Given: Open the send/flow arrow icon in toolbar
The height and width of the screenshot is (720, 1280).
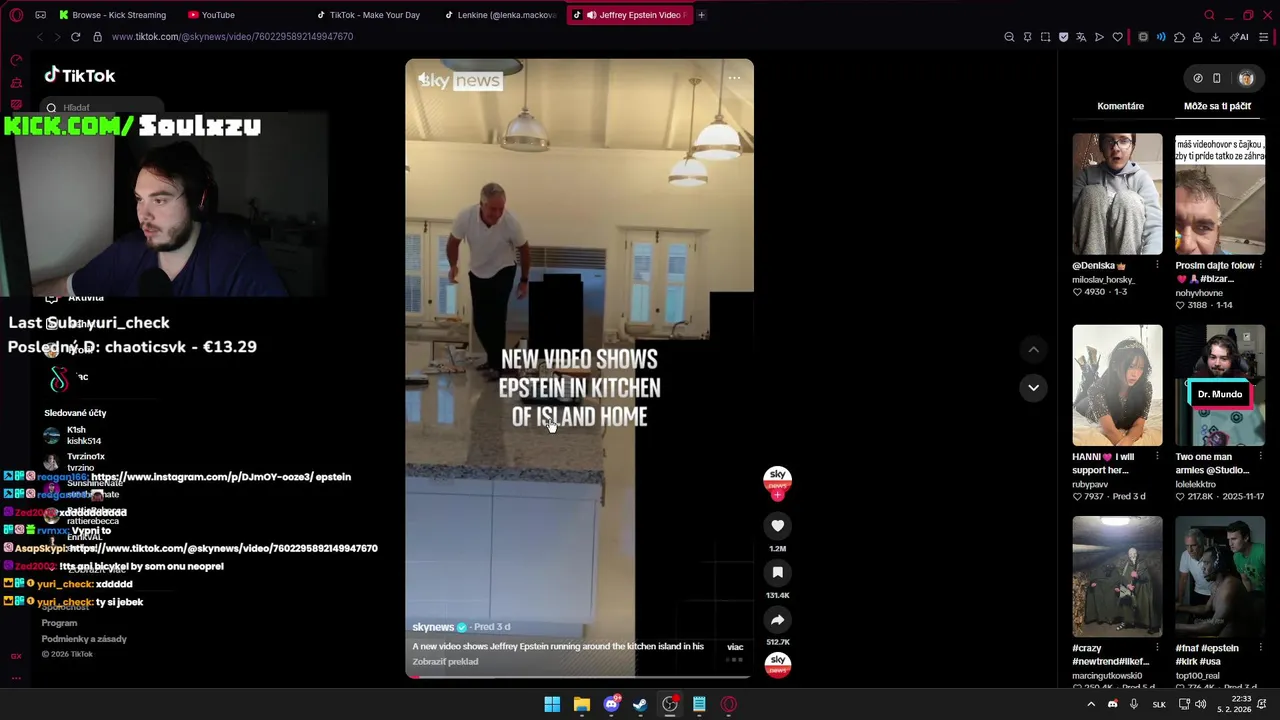Looking at the screenshot, I should (1099, 37).
